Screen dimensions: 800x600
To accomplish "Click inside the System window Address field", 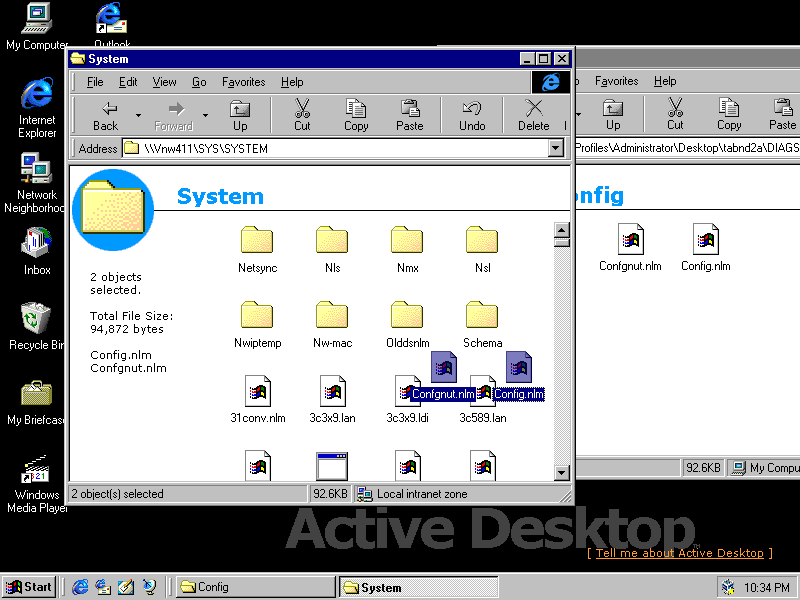I will [335, 148].
